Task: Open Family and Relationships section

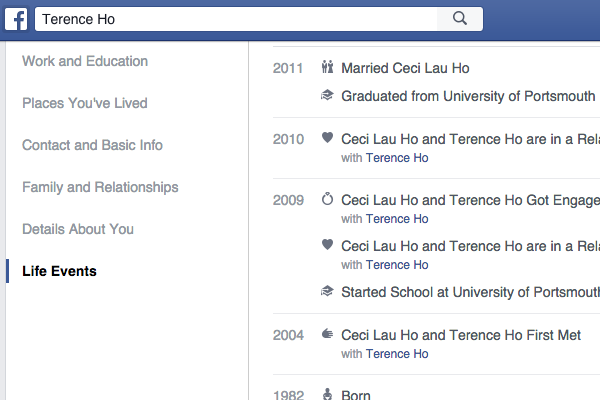Action: tap(100, 187)
